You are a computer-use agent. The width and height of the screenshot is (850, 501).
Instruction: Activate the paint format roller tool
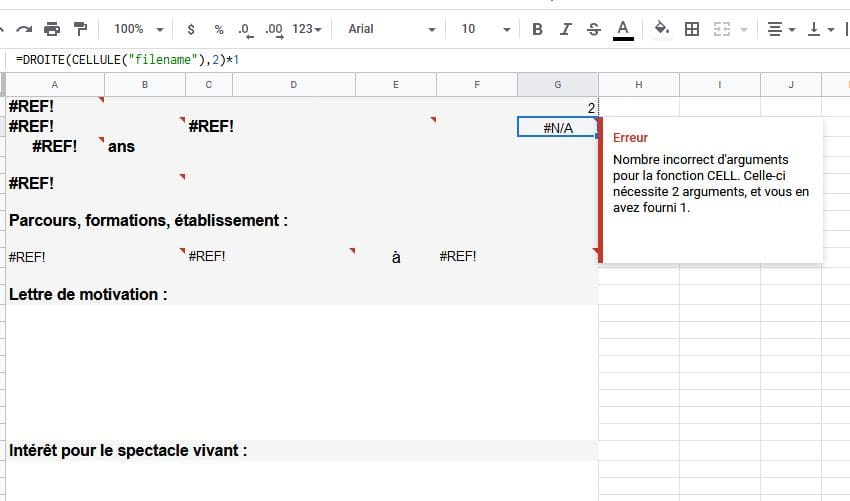click(x=81, y=29)
